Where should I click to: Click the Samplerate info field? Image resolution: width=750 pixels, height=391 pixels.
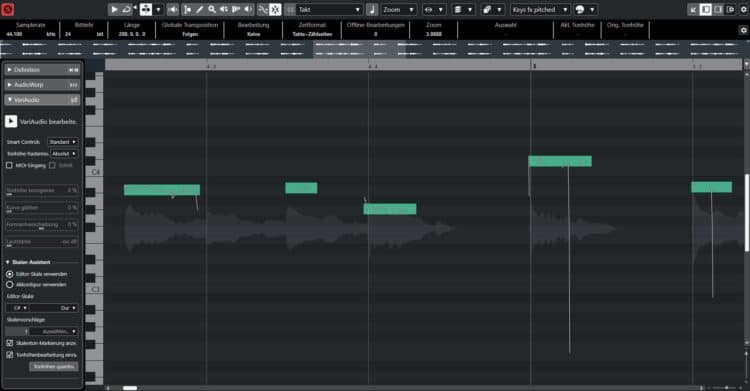tap(31, 30)
